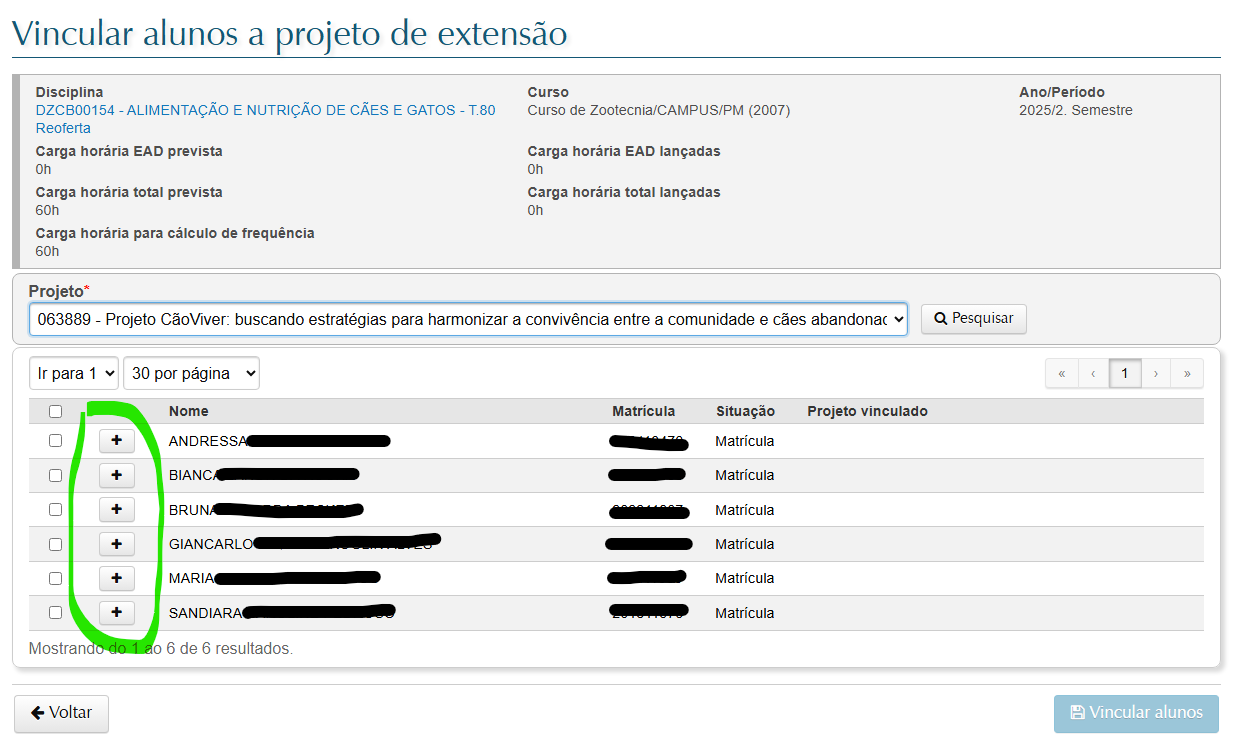
Task: Click the plus icon beside ANDRESSA
Action: 117,441
